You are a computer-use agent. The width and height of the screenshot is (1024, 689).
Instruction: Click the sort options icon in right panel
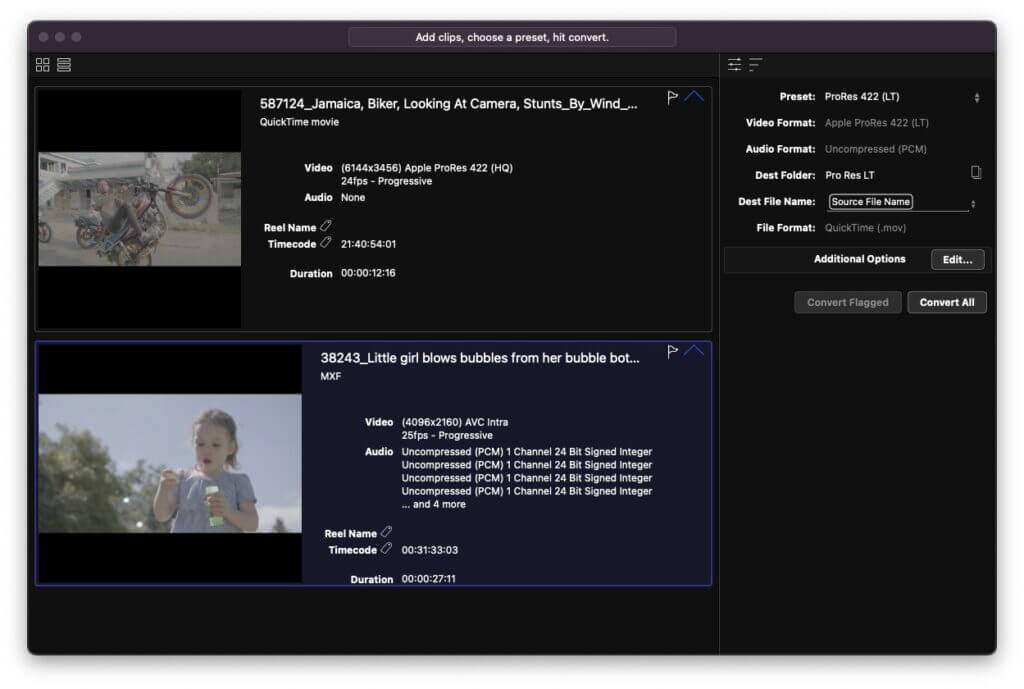[x=757, y=64]
